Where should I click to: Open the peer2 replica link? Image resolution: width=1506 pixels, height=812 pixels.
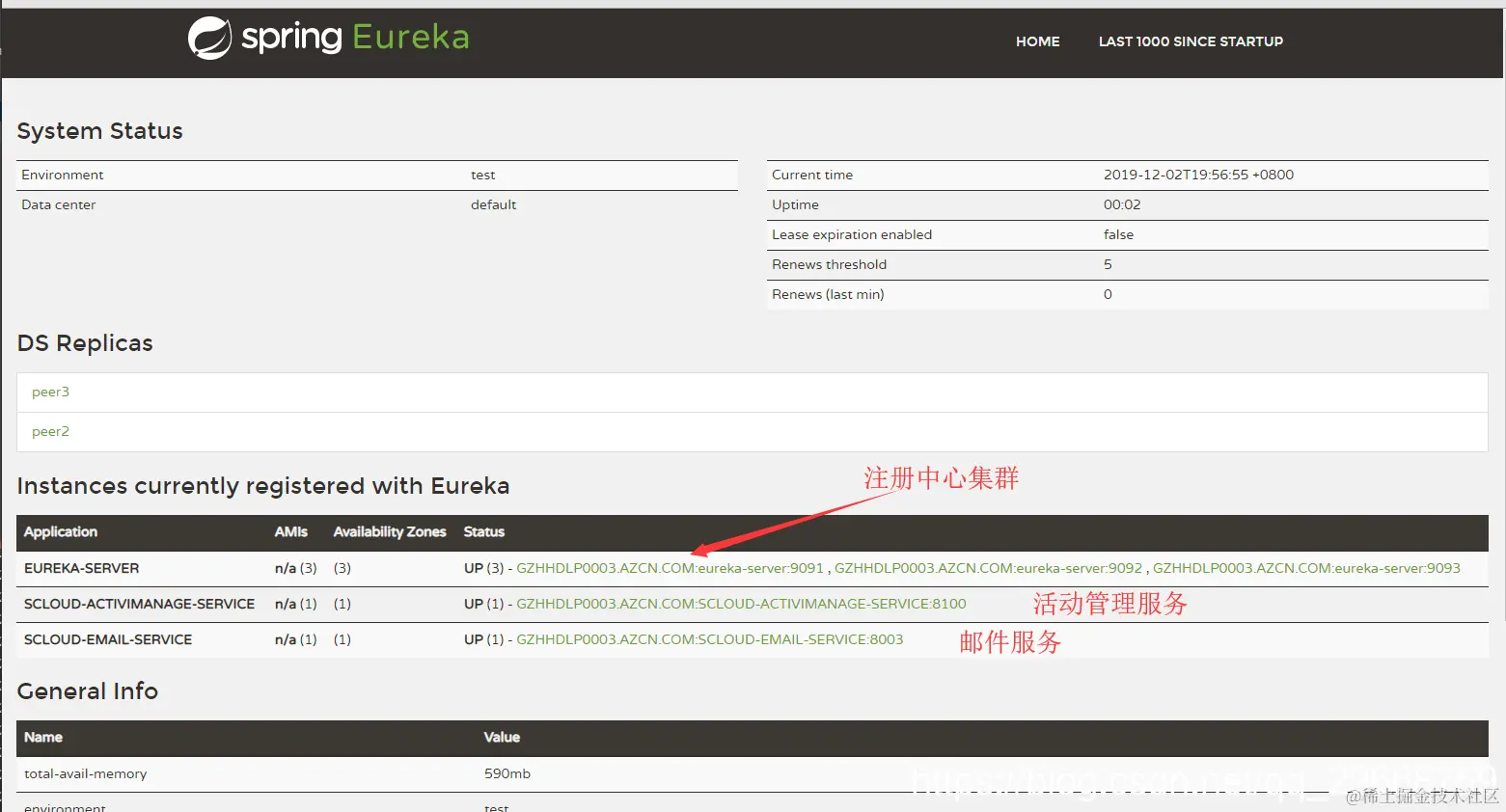pyautogui.click(x=50, y=431)
